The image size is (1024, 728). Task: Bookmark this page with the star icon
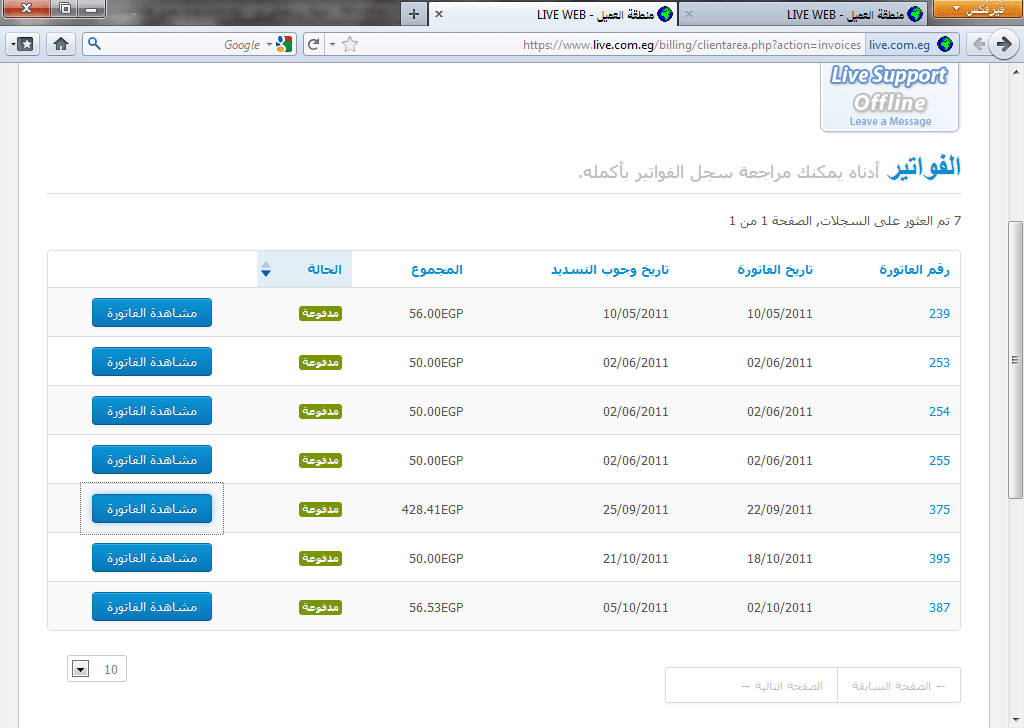pos(350,44)
